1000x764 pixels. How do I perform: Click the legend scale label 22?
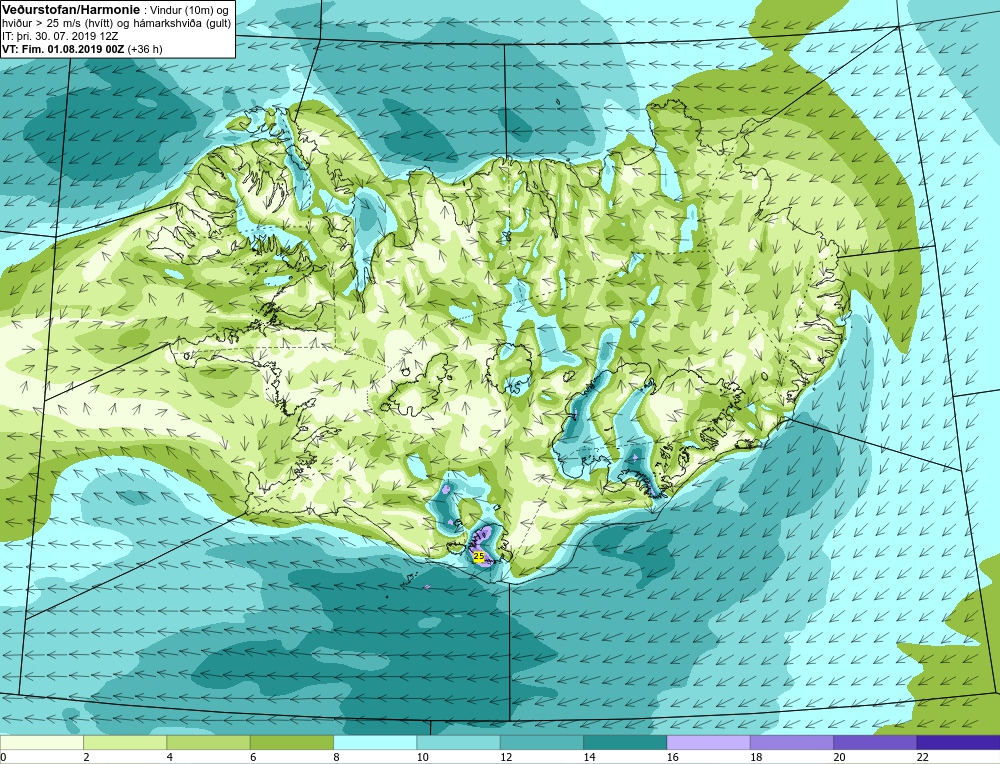tap(922, 757)
